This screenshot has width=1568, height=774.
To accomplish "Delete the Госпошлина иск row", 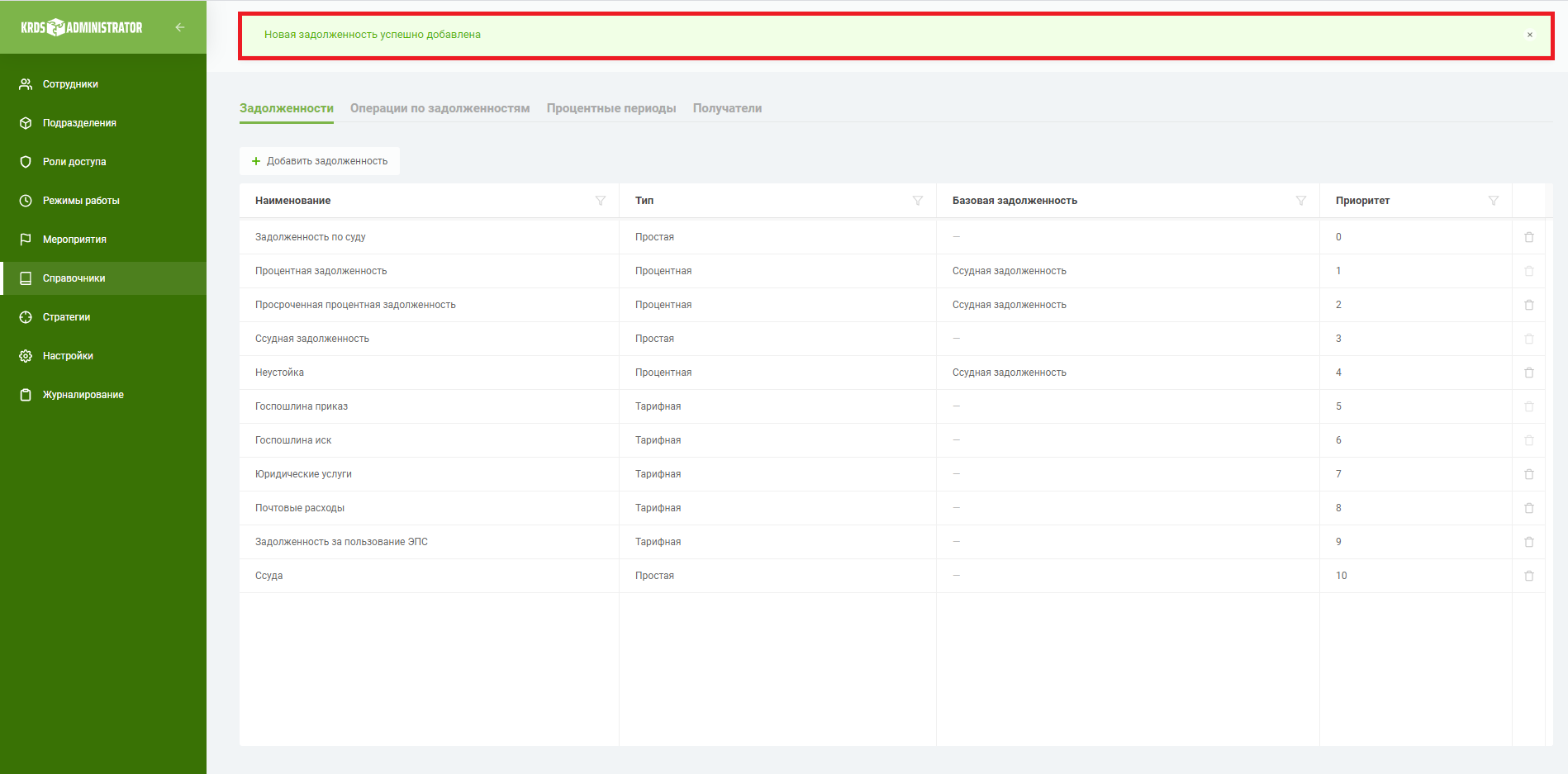I will (1529, 440).
